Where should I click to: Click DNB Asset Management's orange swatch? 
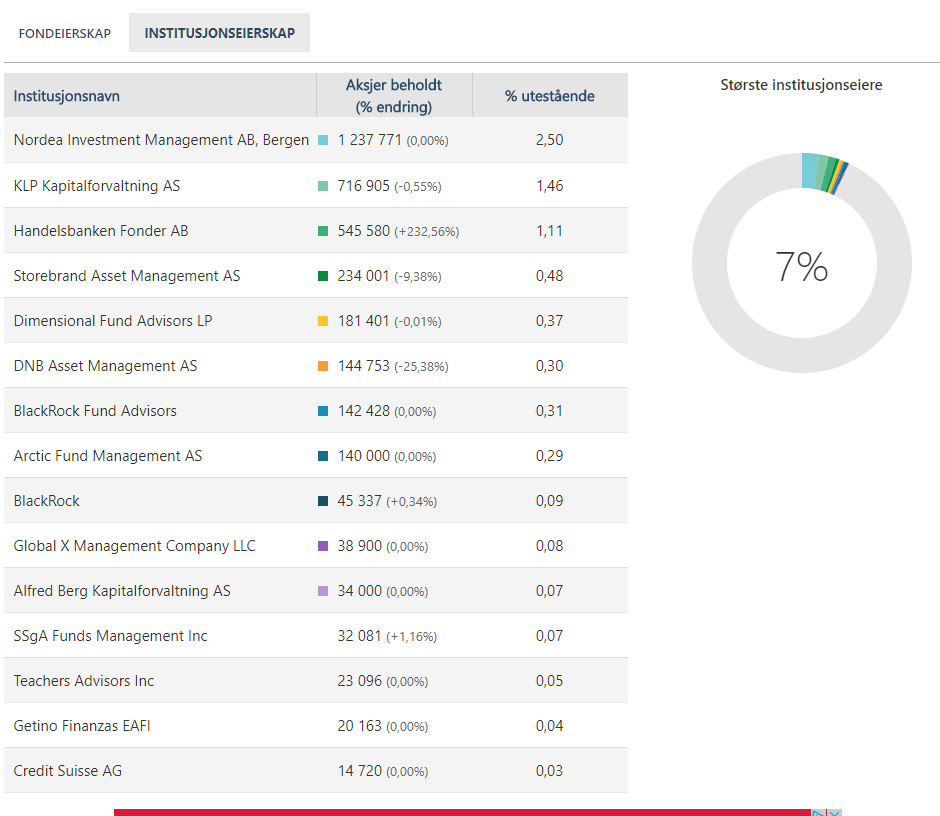[x=323, y=366]
